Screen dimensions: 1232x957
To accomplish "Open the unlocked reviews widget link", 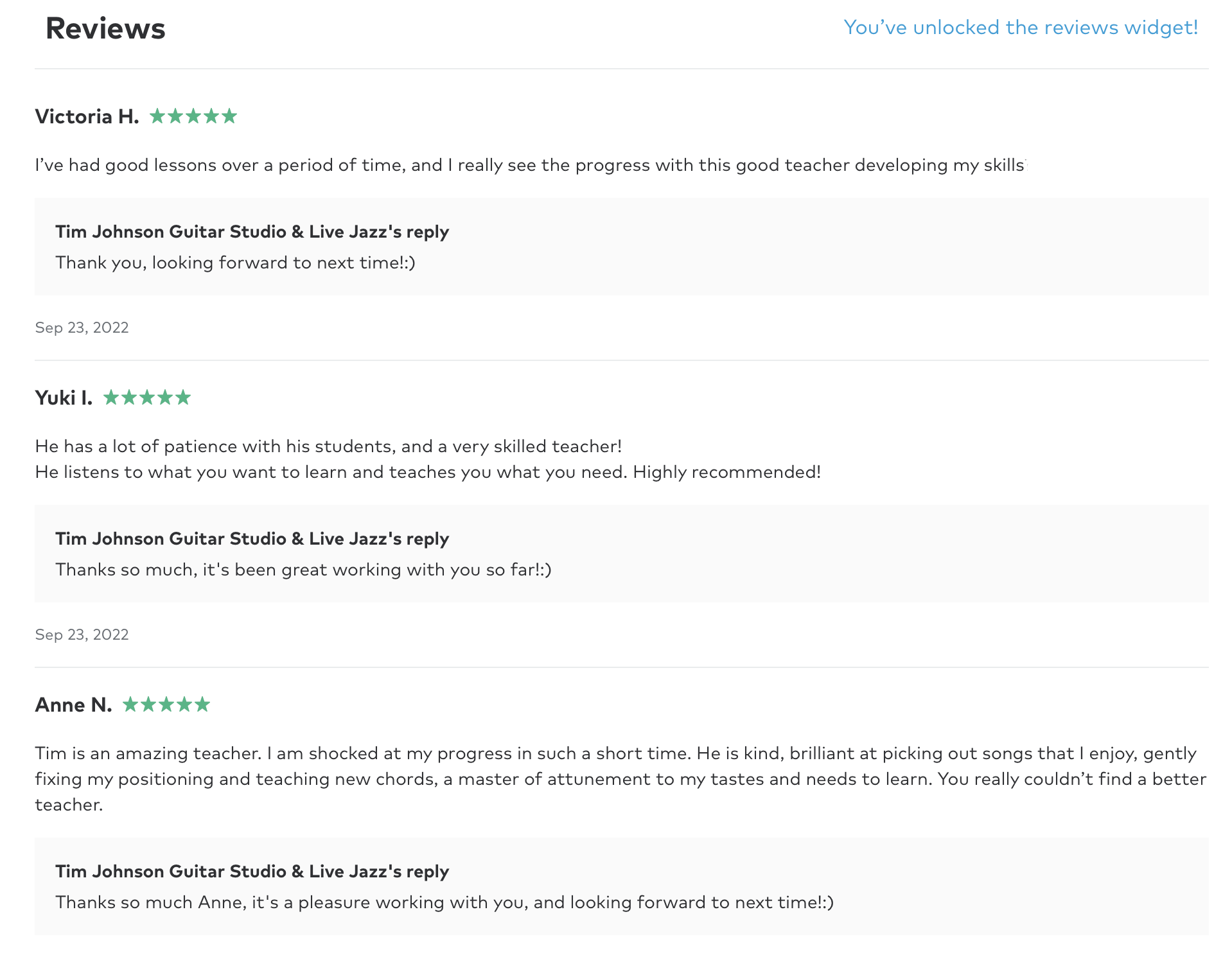I will (1021, 28).
